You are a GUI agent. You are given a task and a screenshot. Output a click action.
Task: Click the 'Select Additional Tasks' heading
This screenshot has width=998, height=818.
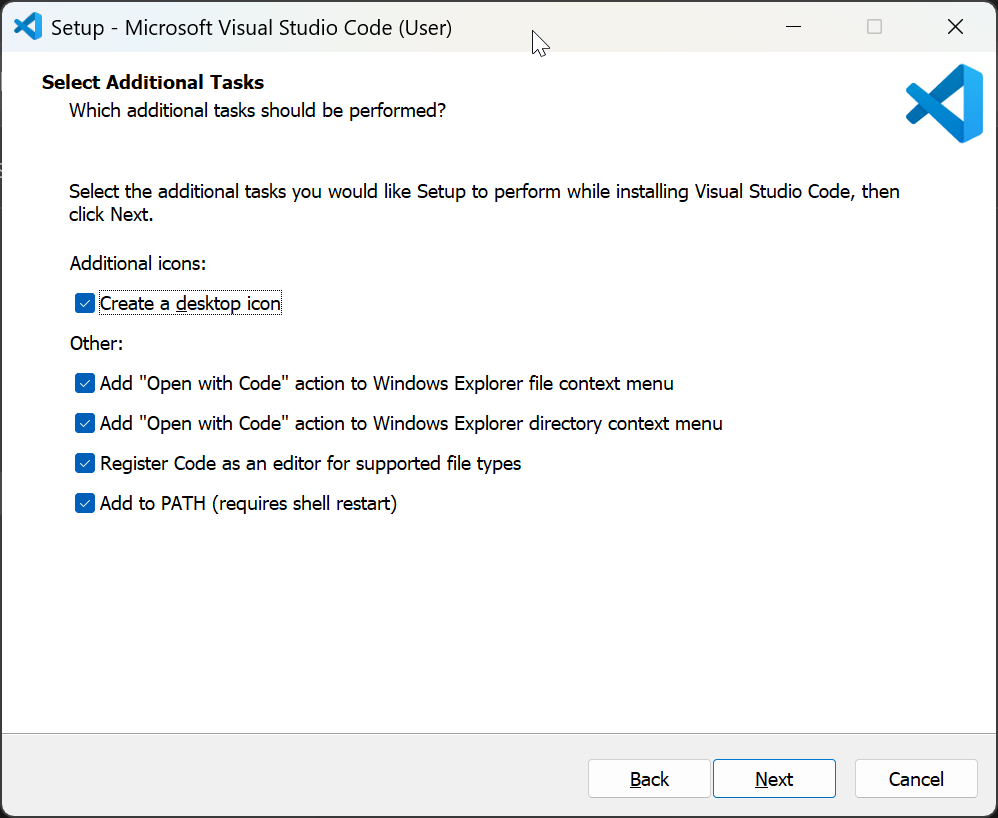click(x=153, y=82)
